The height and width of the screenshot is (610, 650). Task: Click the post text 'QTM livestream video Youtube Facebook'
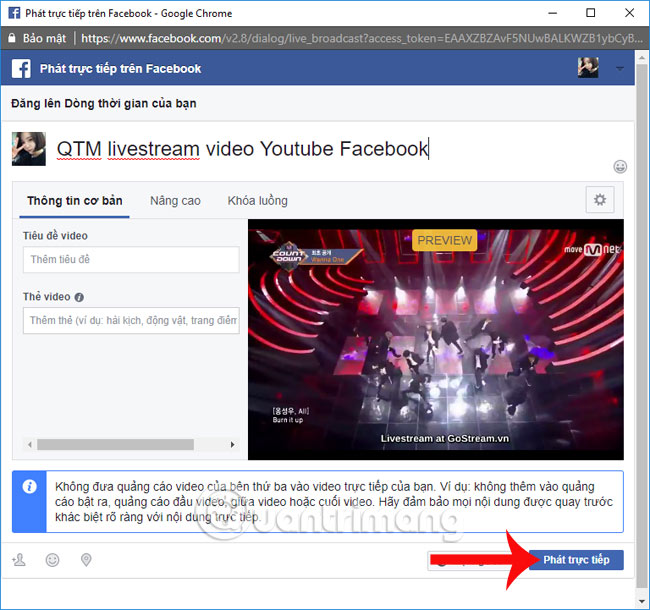point(243,149)
